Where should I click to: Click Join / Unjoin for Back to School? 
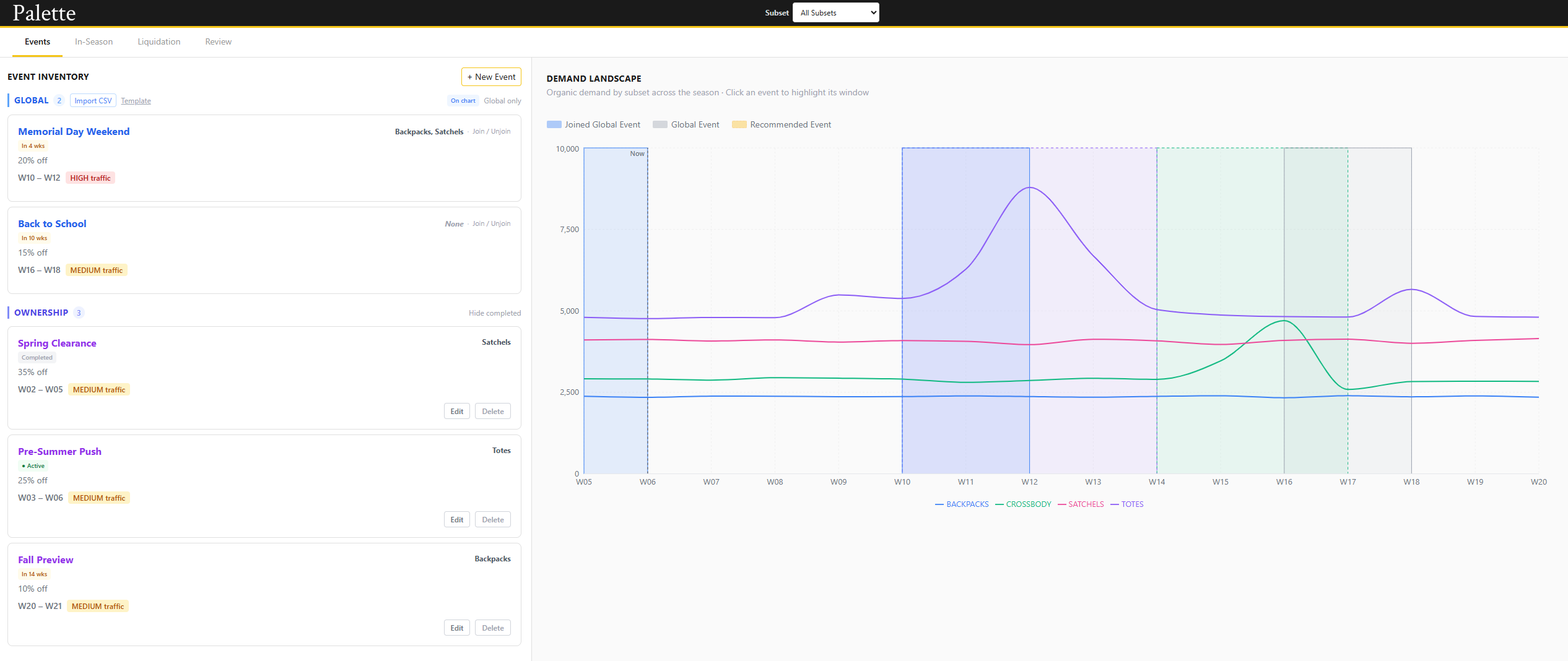[492, 223]
